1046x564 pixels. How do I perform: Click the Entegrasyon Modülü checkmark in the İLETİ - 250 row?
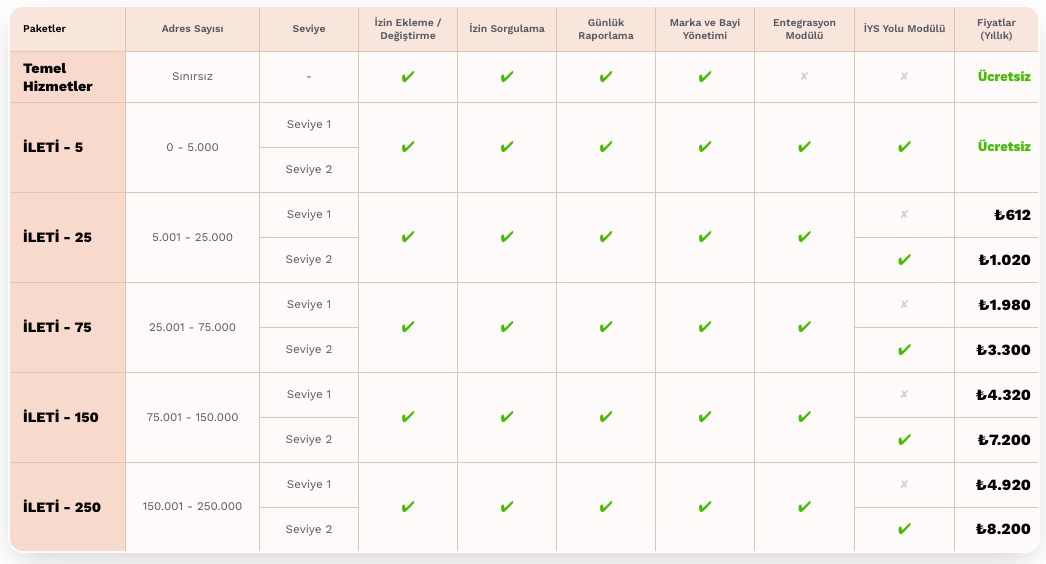[804, 507]
